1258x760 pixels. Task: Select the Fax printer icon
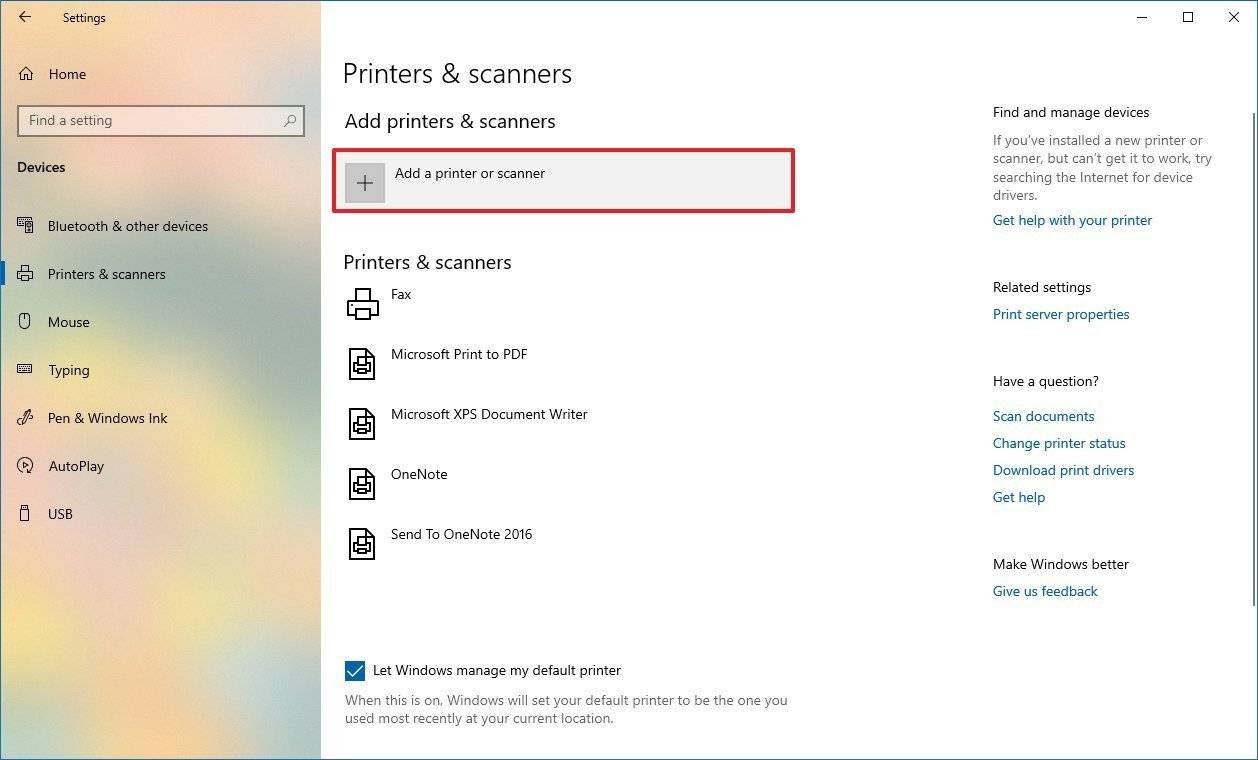click(x=363, y=302)
